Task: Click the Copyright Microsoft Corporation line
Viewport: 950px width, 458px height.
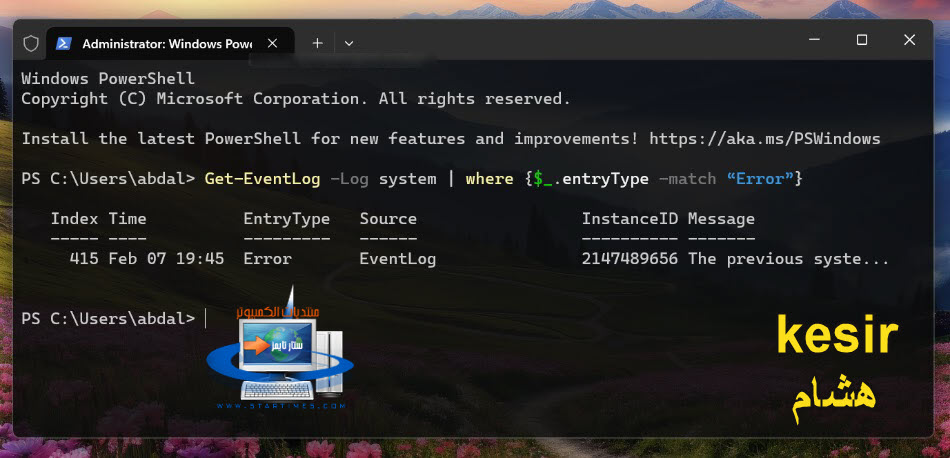Action: pos(296,99)
